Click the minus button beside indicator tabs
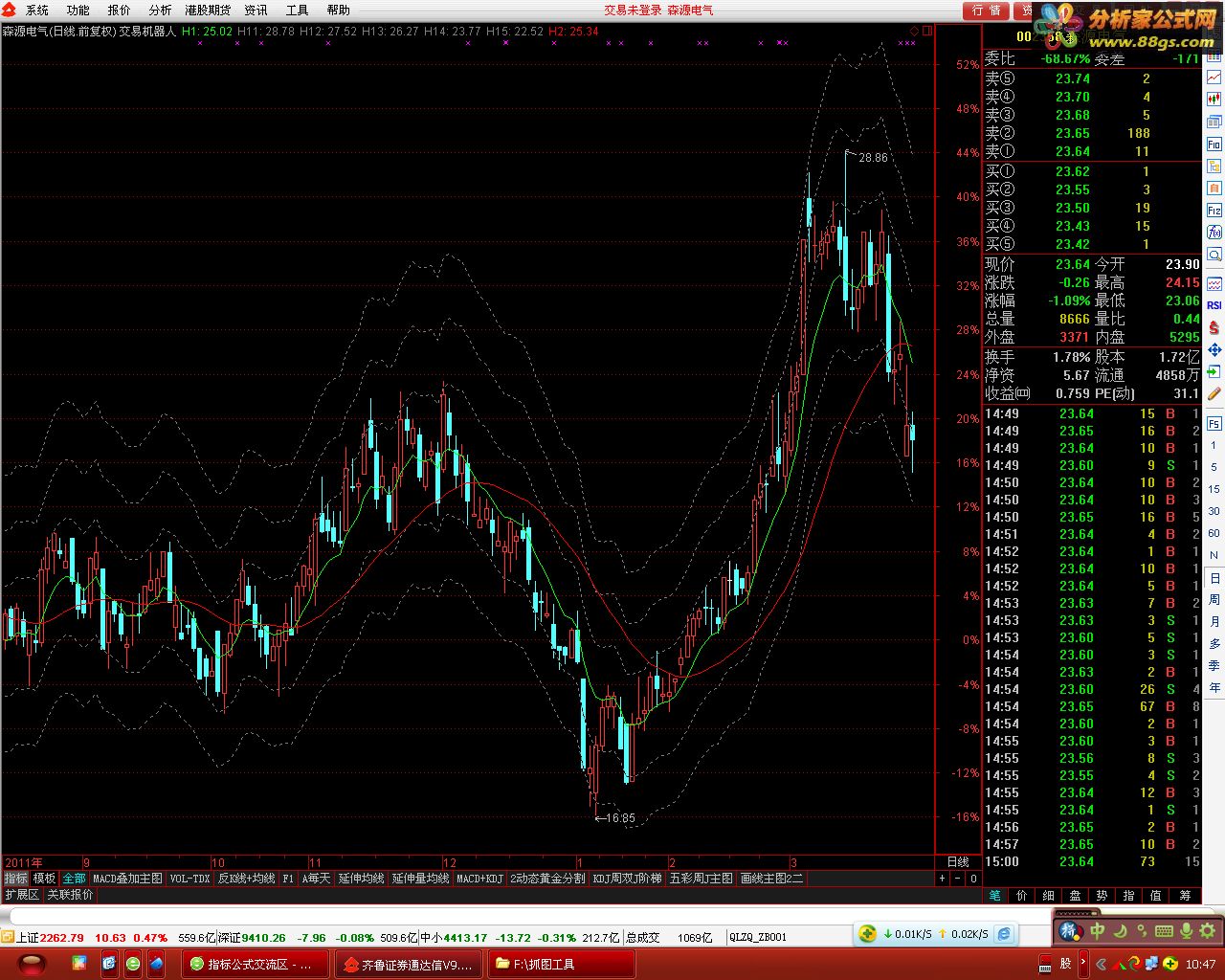 pos(958,879)
